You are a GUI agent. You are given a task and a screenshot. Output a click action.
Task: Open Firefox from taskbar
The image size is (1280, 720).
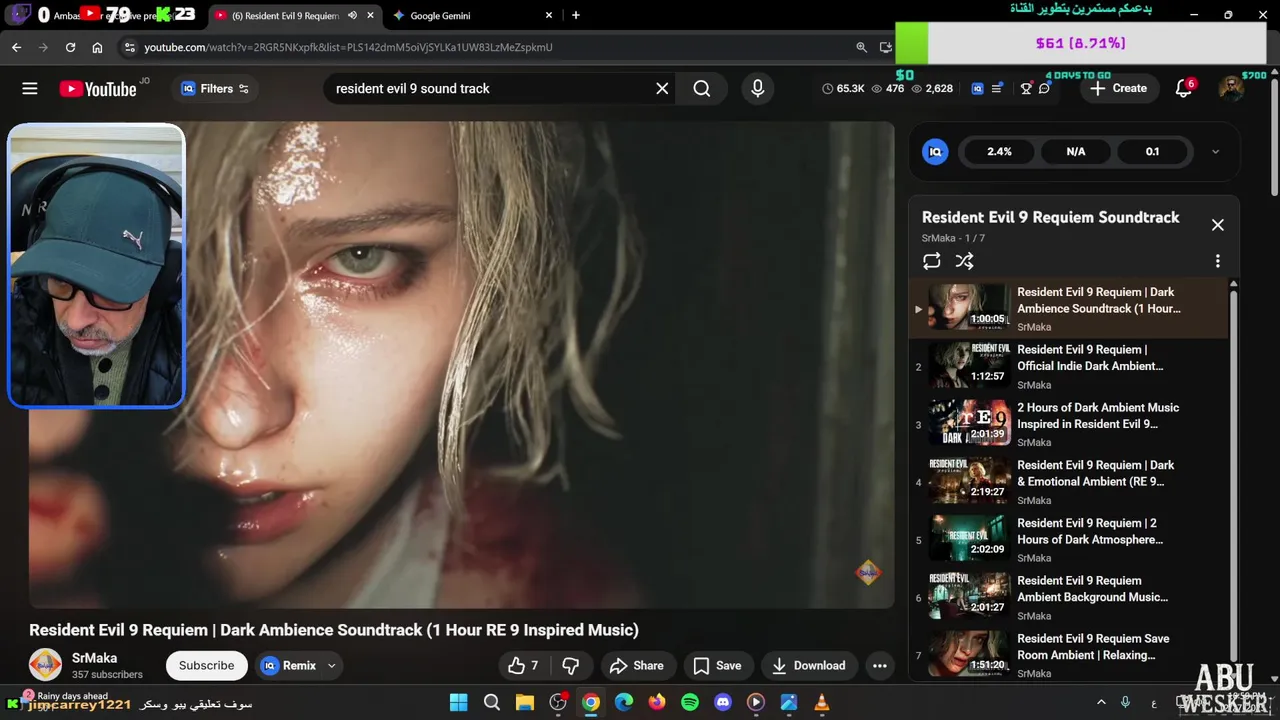[x=657, y=703]
